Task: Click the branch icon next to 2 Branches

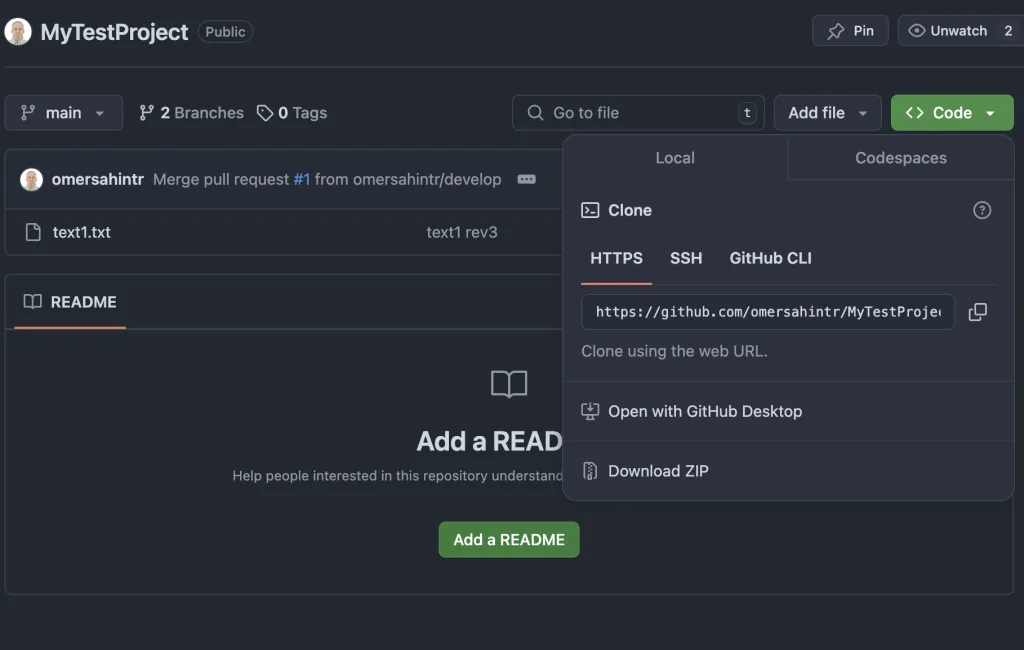Action: click(147, 113)
